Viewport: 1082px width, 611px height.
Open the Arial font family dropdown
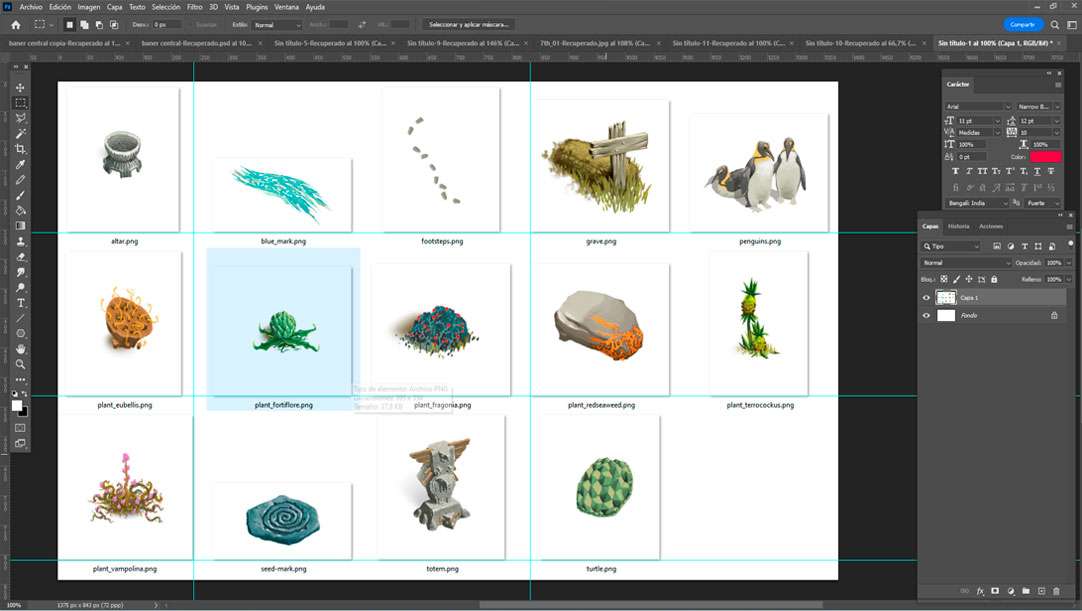point(979,107)
